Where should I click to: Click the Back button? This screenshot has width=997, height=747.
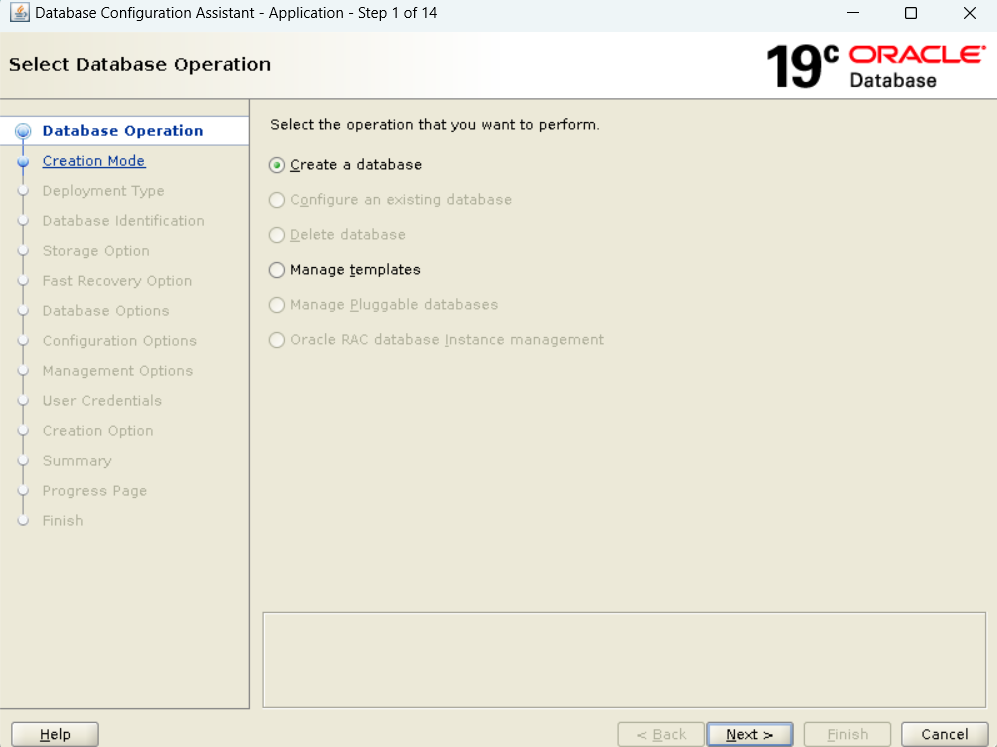coord(661,734)
